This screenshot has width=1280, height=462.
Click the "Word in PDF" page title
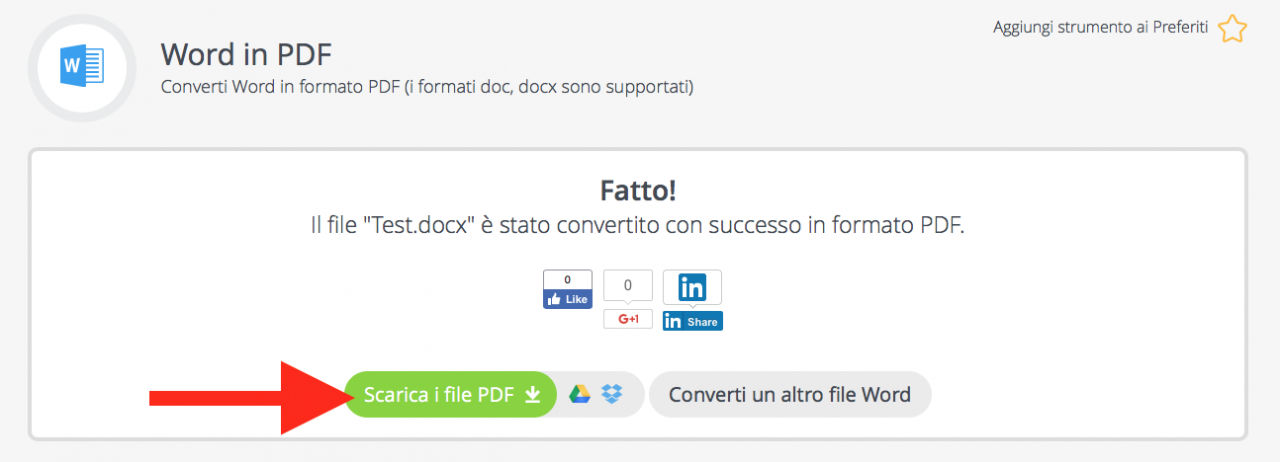click(246, 53)
